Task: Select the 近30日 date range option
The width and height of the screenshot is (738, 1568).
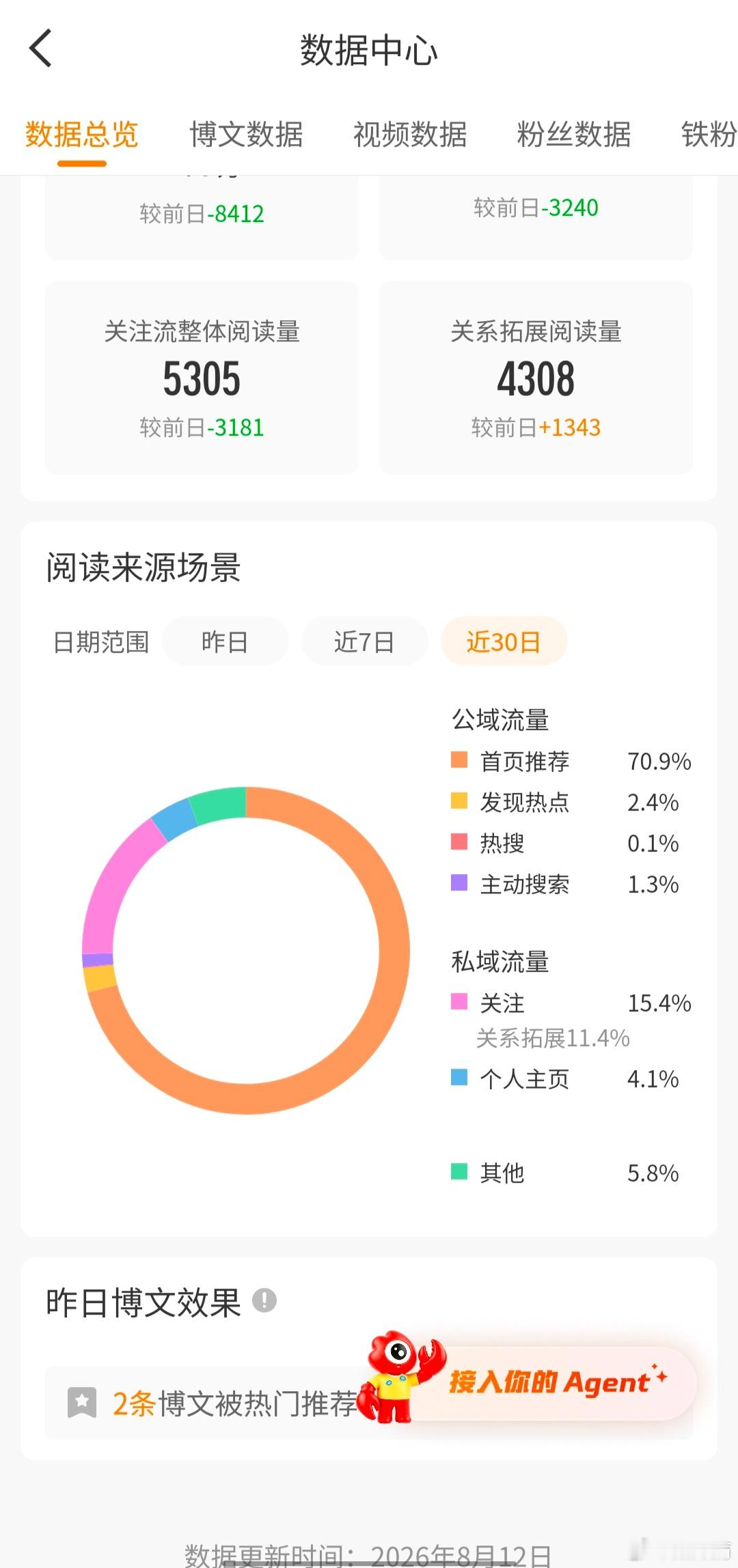Action: click(x=504, y=641)
